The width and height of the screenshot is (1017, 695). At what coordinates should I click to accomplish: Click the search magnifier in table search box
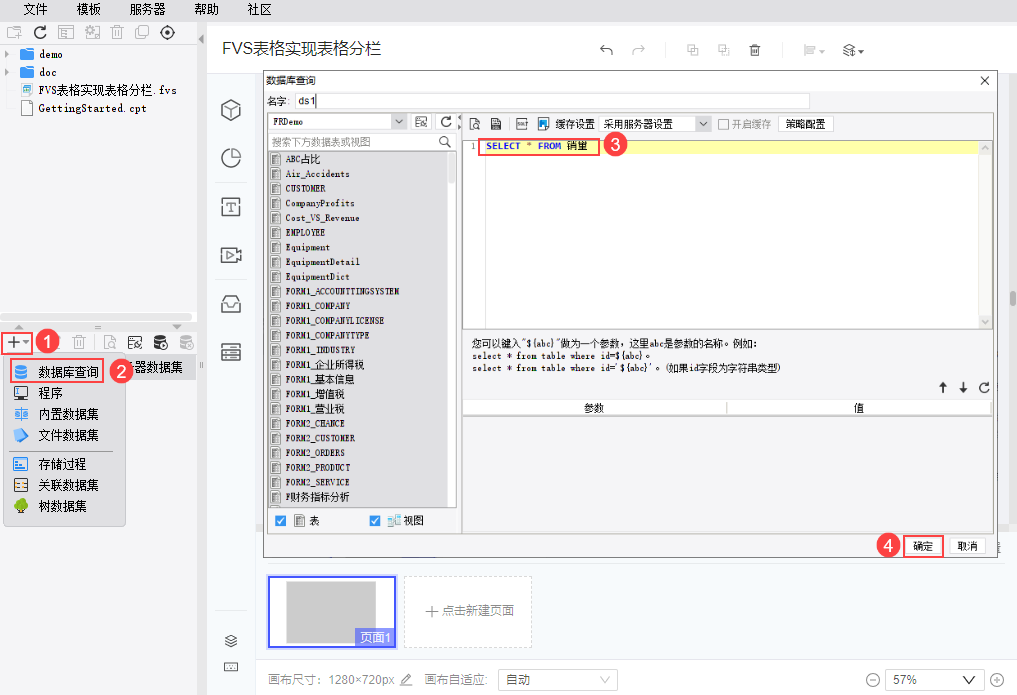pos(445,141)
